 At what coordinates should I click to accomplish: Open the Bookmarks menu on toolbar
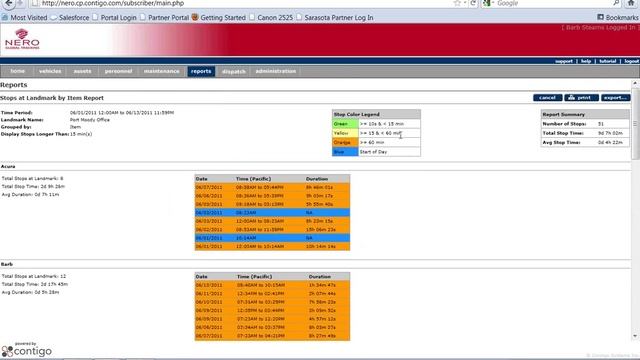coord(618,18)
